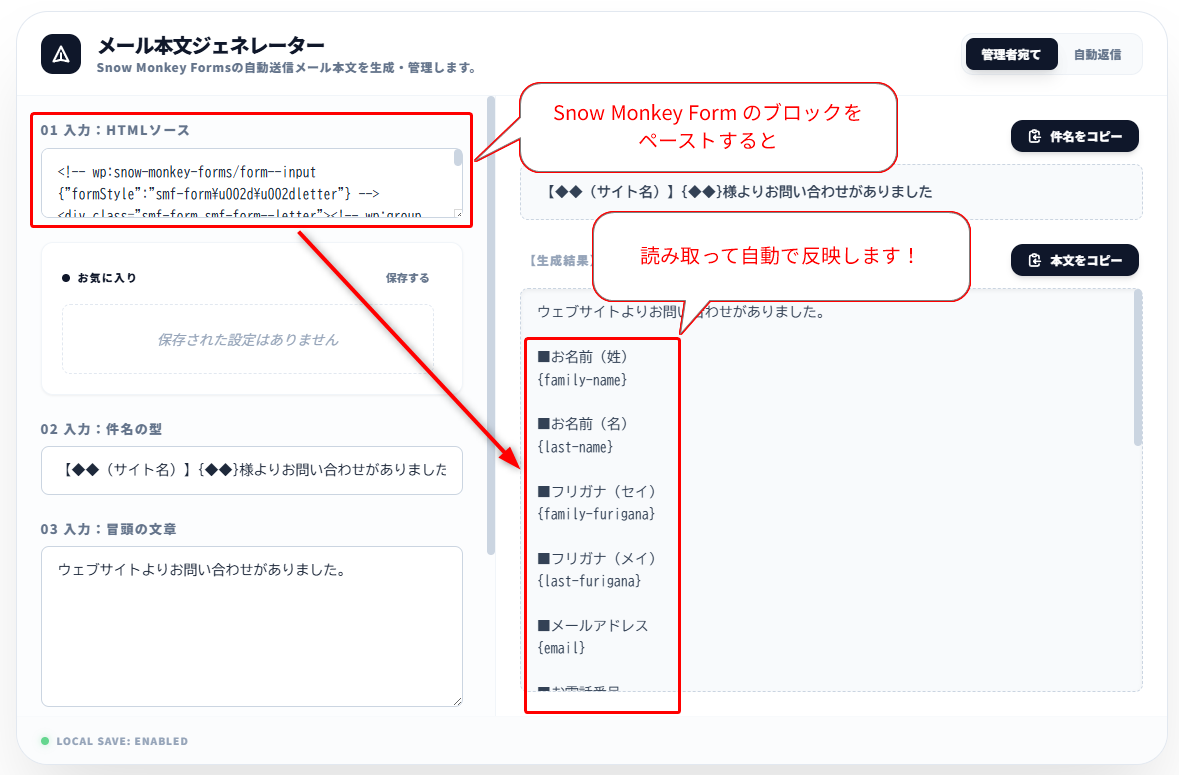Select the 管理者宛て tab
Image resolution: width=1179 pixels, height=775 pixels.
[x=1011, y=54]
